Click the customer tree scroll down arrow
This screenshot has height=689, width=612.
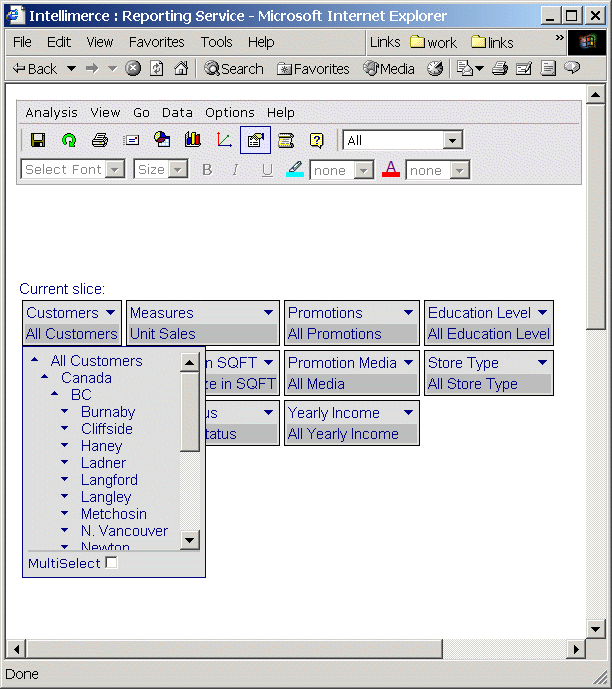pos(190,540)
